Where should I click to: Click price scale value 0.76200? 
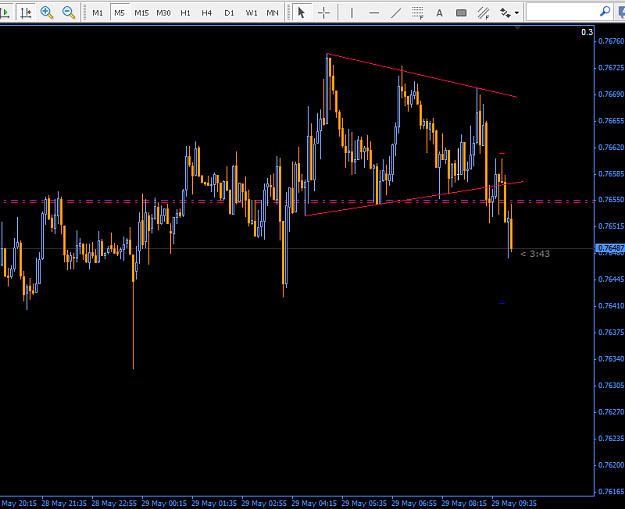click(x=611, y=465)
